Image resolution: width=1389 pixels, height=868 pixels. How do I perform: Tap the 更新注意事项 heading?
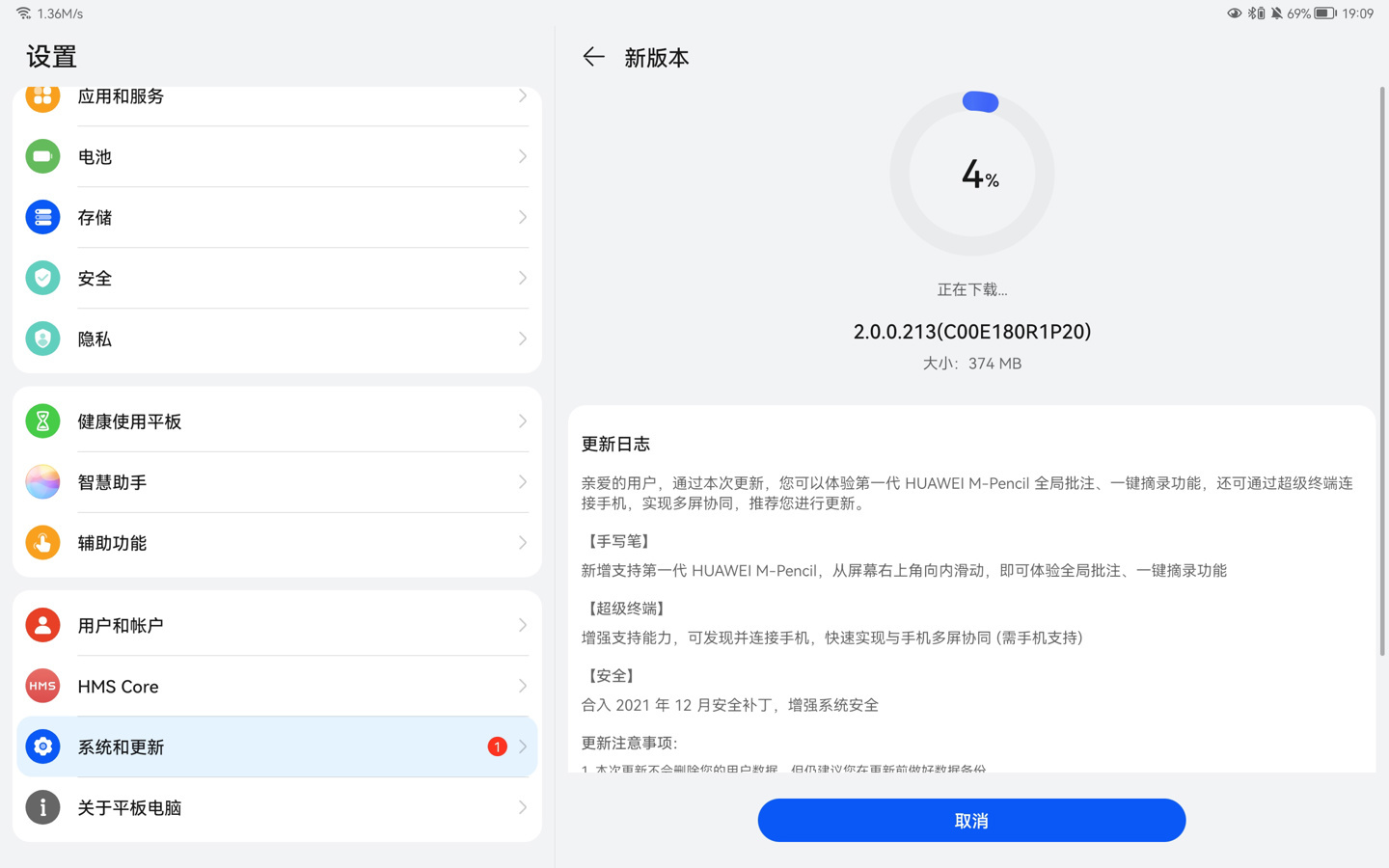point(630,743)
